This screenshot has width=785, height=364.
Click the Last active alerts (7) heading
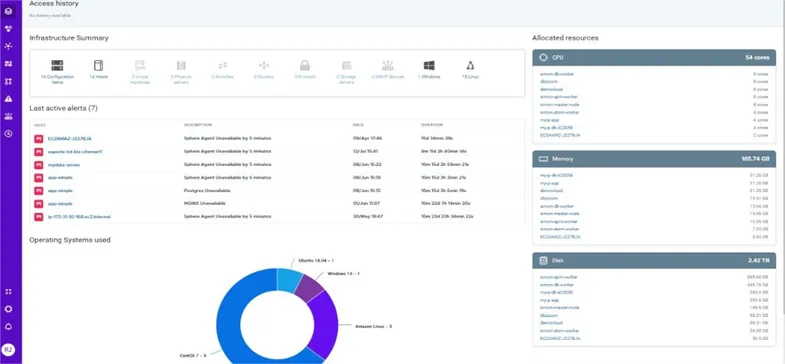click(63, 108)
